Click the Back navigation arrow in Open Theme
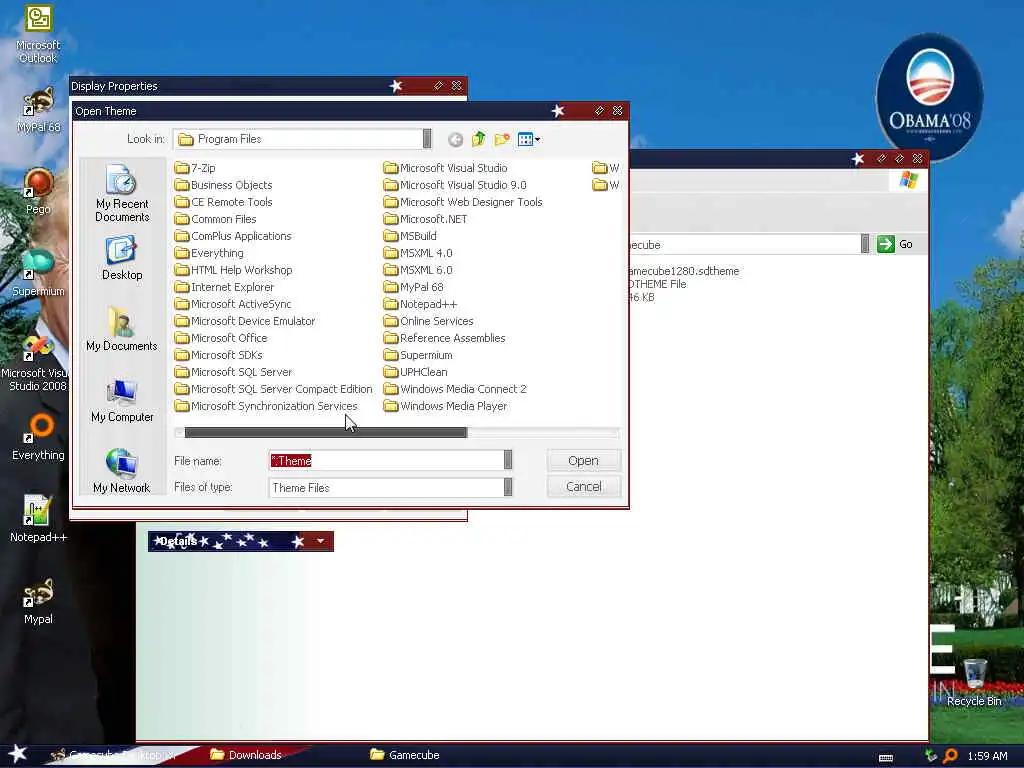The height and width of the screenshot is (768, 1024). pyautogui.click(x=455, y=139)
